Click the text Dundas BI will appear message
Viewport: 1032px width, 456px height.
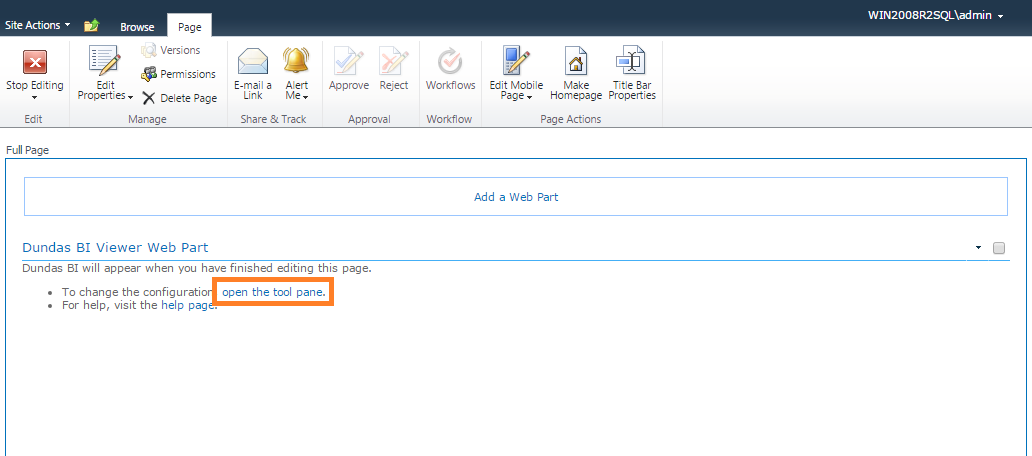pyautogui.click(x=197, y=268)
